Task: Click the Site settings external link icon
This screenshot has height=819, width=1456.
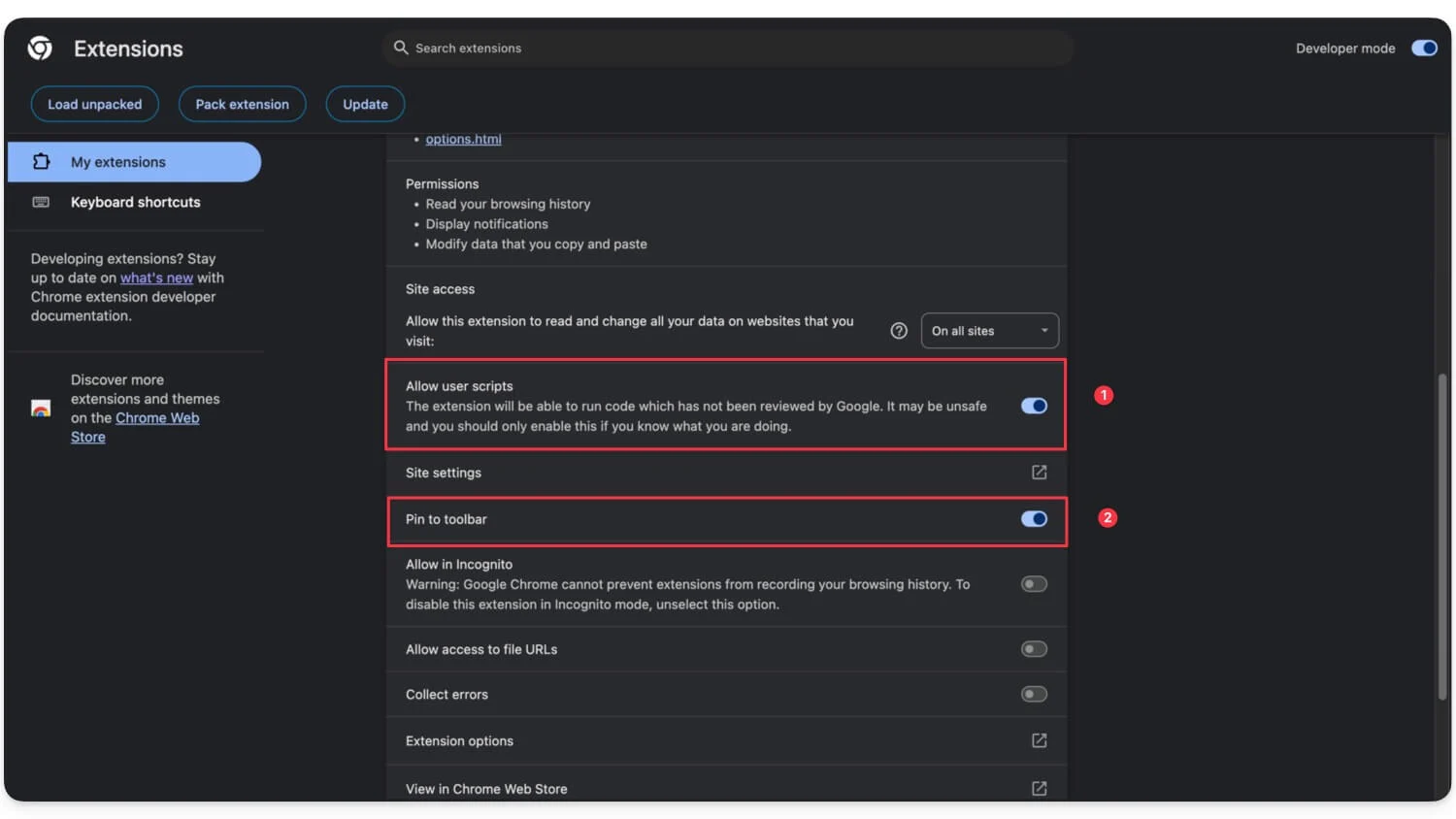Action: (x=1039, y=473)
